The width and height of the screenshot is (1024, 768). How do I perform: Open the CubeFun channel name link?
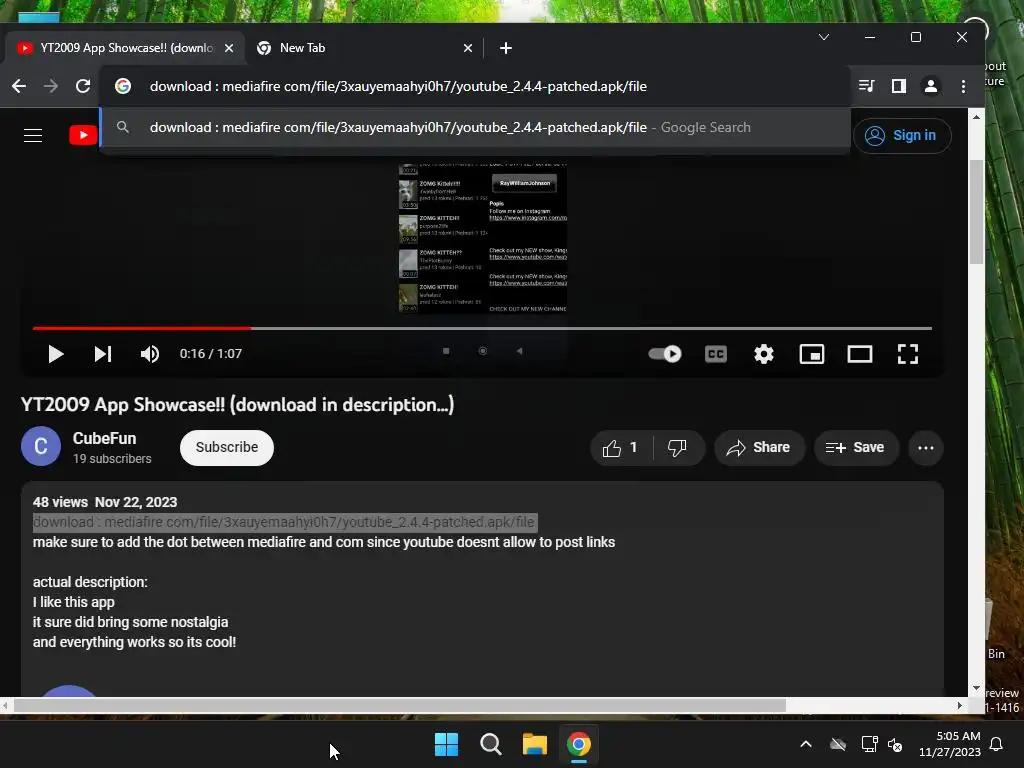click(104, 438)
